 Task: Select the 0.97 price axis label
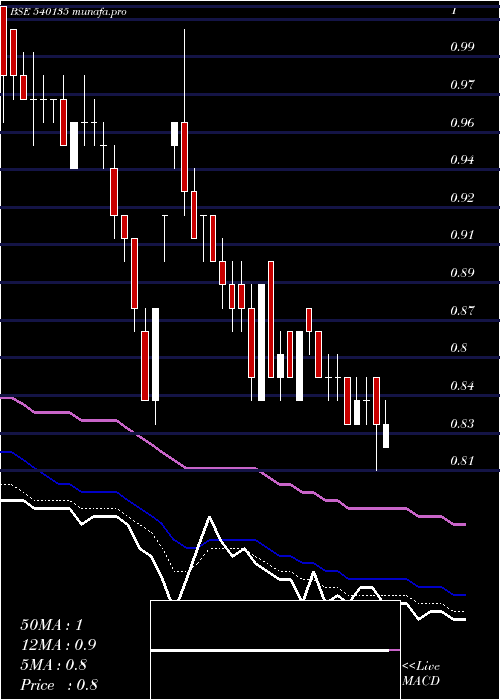click(x=462, y=84)
